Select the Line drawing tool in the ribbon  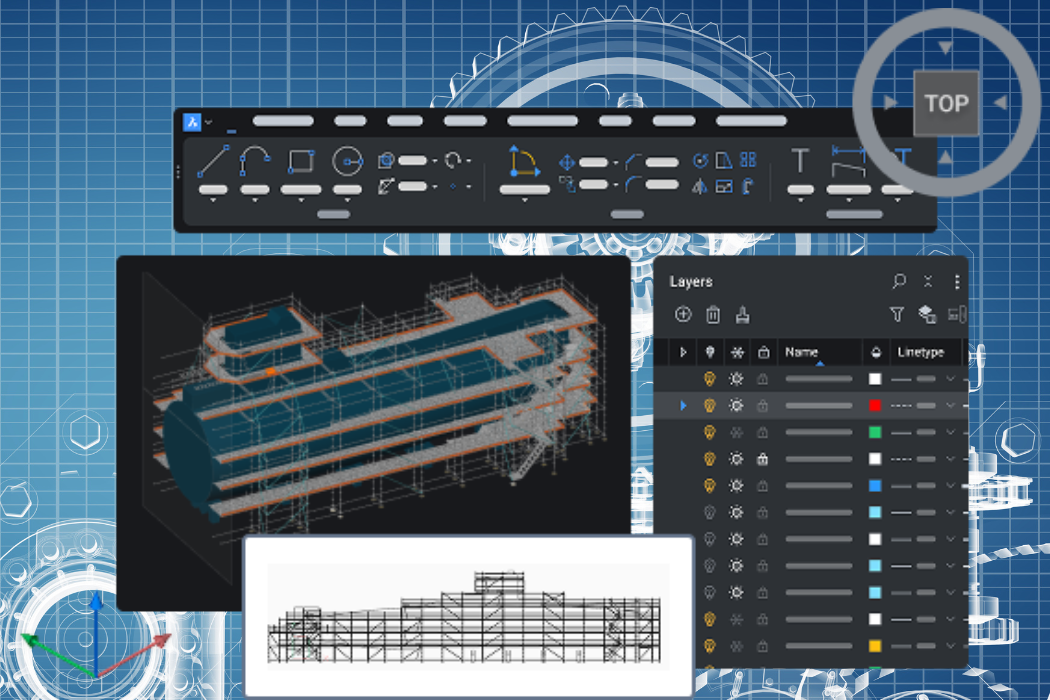[214, 161]
